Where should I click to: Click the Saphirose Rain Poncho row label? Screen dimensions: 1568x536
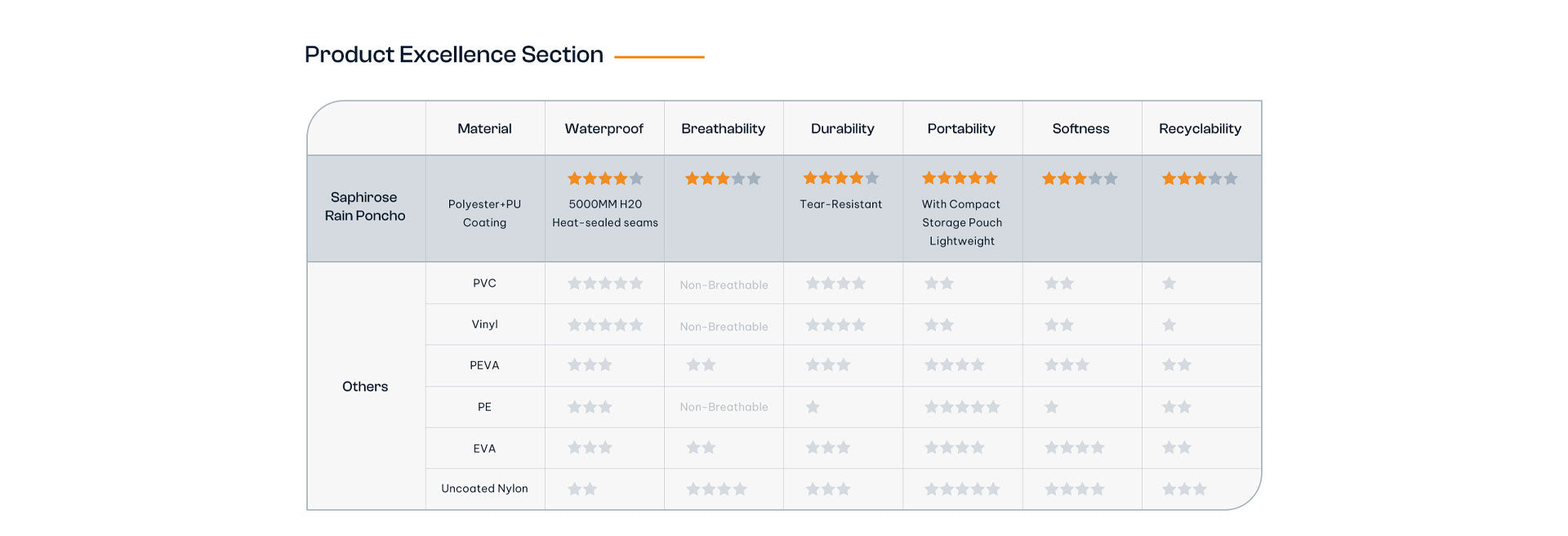pyautogui.click(x=365, y=207)
